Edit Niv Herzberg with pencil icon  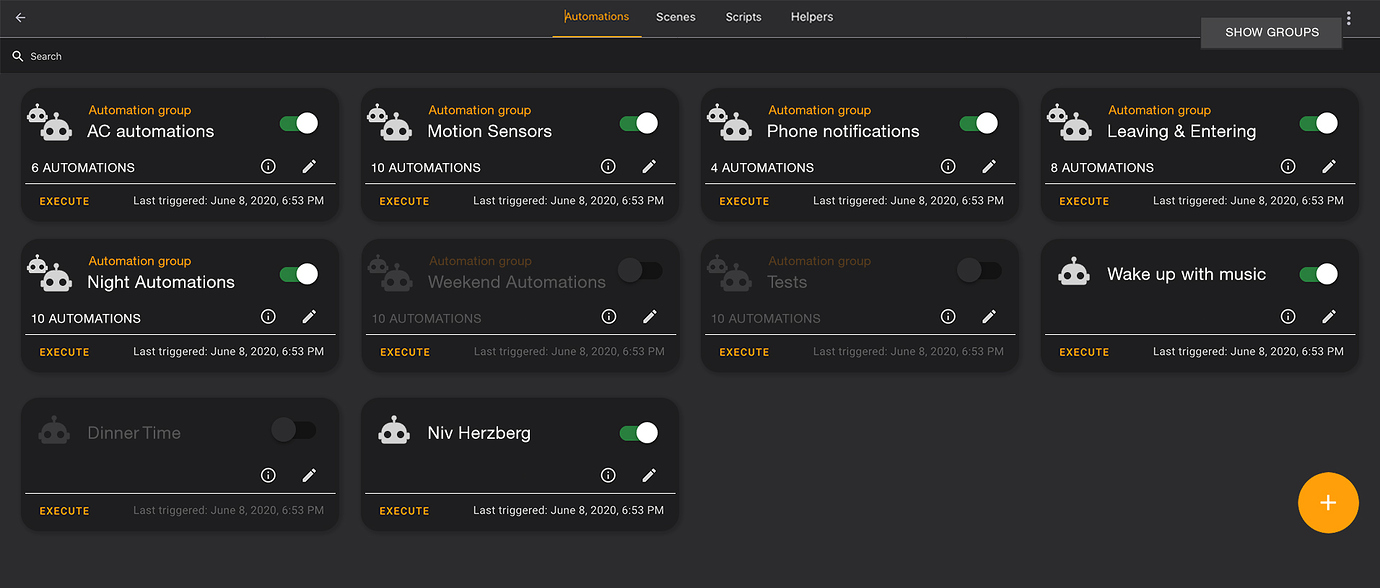(x=649, y=476)
